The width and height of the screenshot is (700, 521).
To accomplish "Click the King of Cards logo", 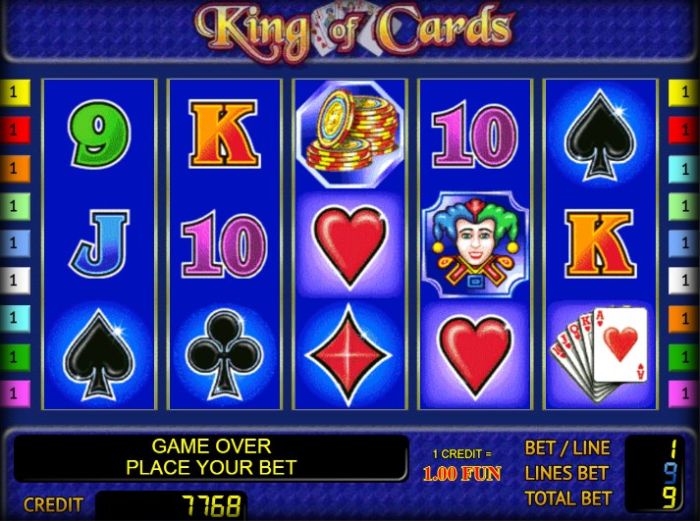I will click(354, 29).
